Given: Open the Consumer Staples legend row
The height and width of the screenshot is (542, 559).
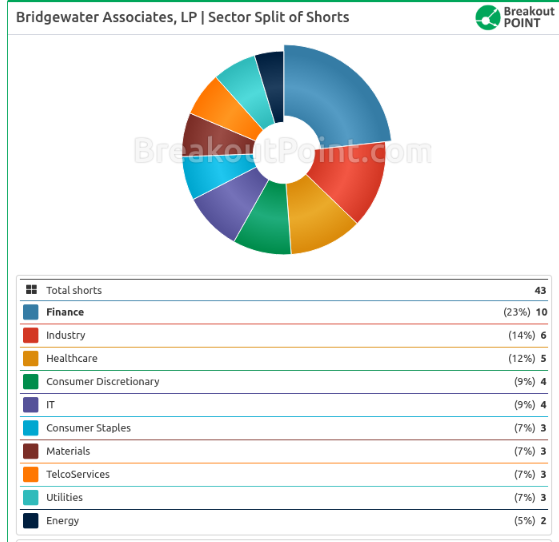Looking at the screenshot, I should [284, 428].
